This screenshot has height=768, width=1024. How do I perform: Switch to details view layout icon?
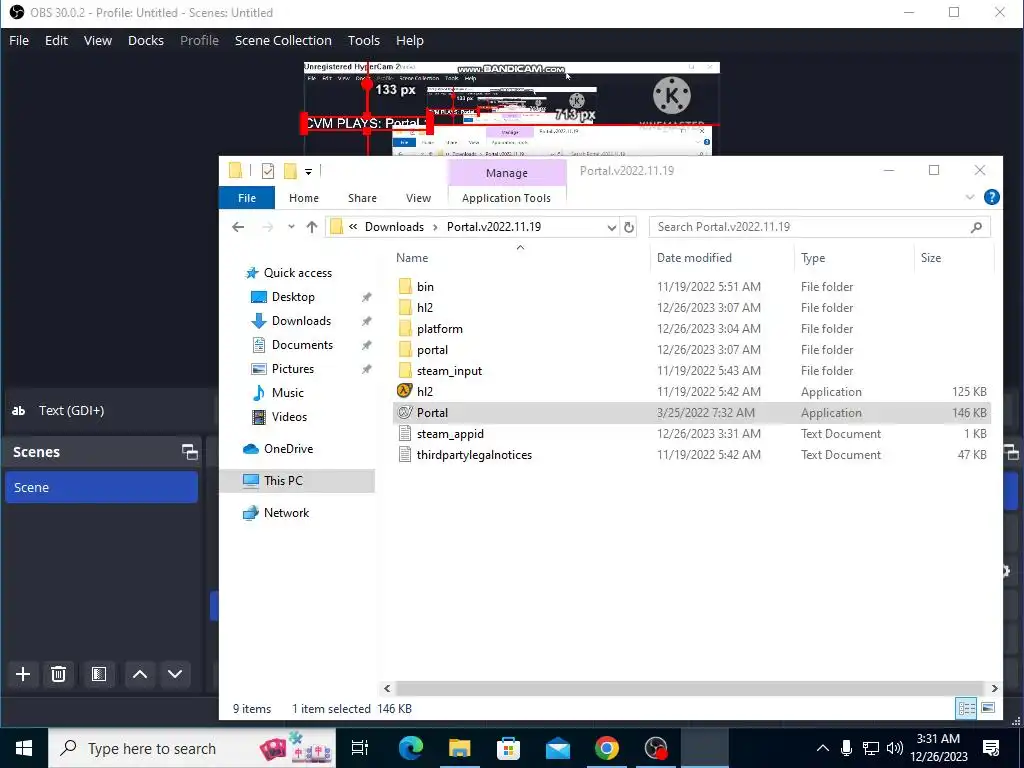point(967,708)
